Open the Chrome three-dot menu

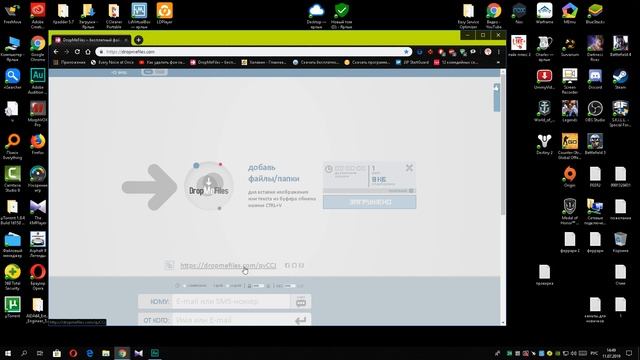point(499,52)
